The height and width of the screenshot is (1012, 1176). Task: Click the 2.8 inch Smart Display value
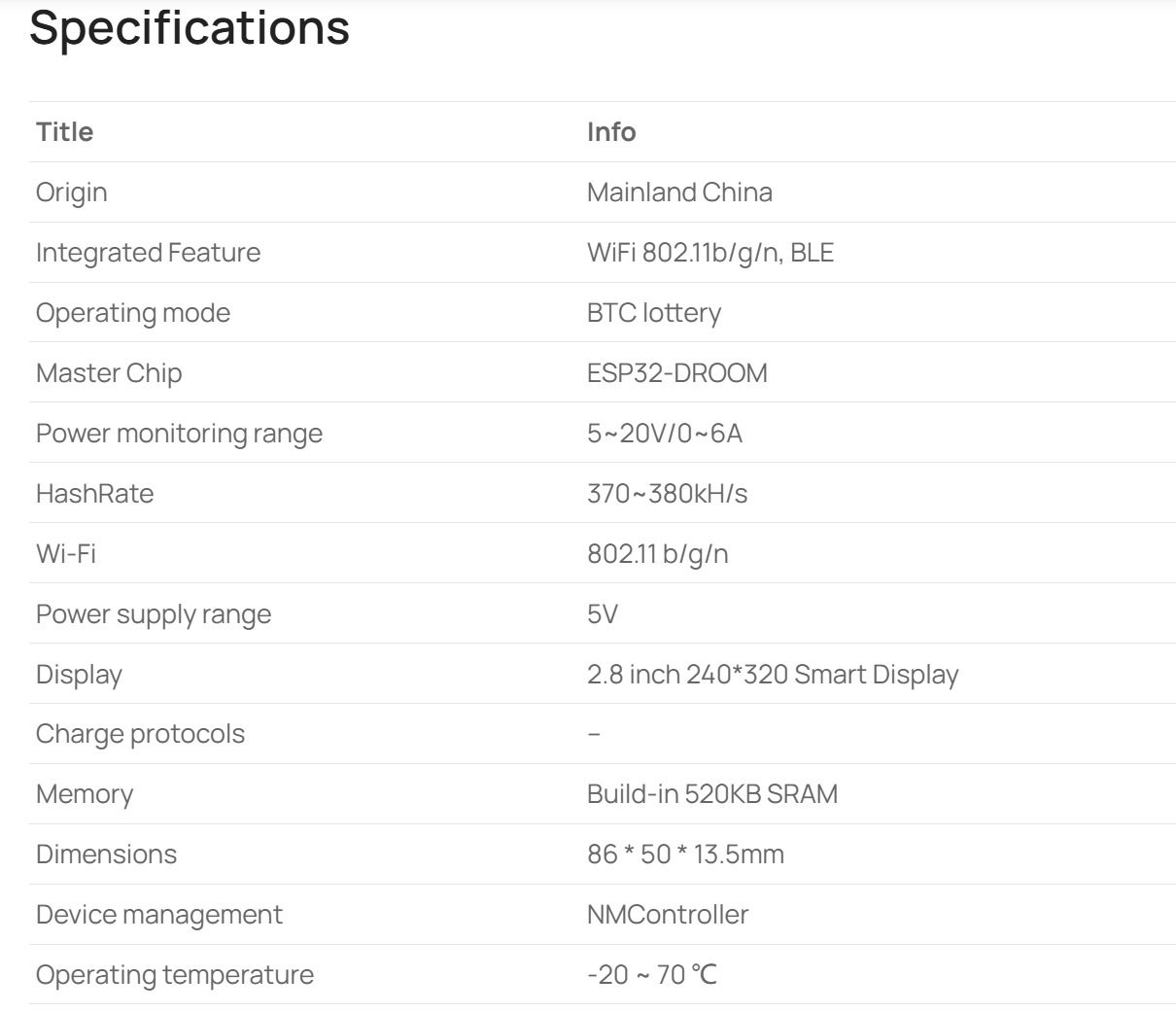pyautogui.click(x=773, y=675)
